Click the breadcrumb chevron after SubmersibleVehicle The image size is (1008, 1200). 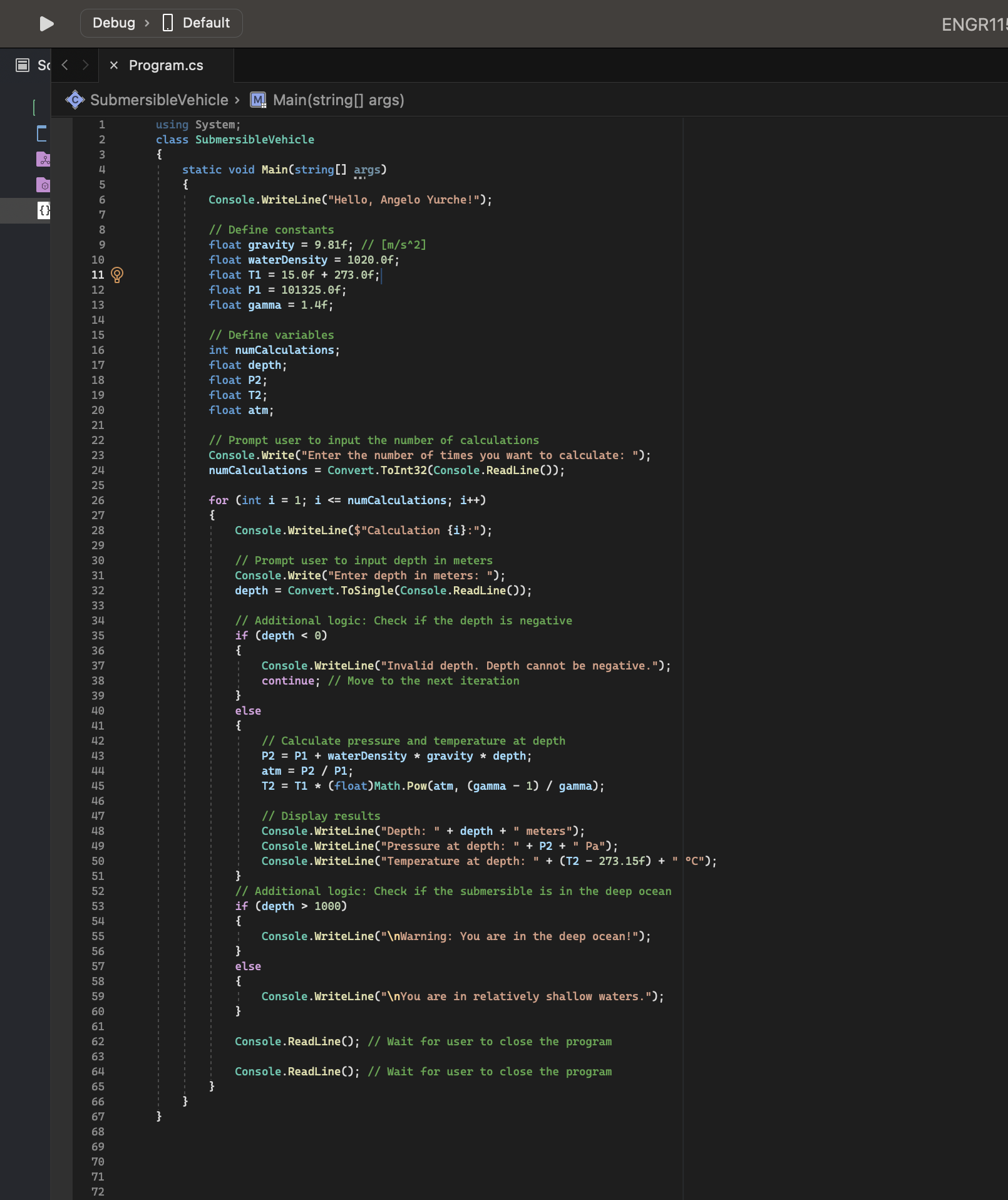click(237, 100)
